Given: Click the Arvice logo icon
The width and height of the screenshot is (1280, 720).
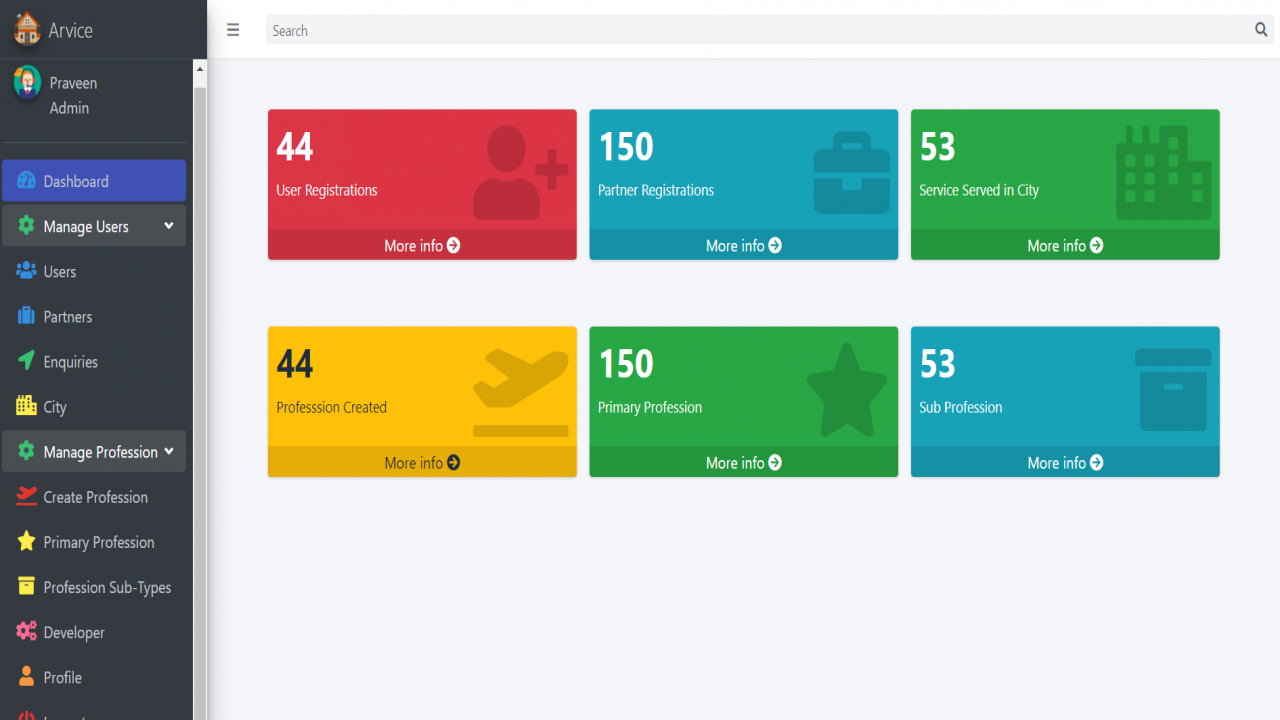Looking at the screenshot, I should pyautogui.click(x=27, y=29).
